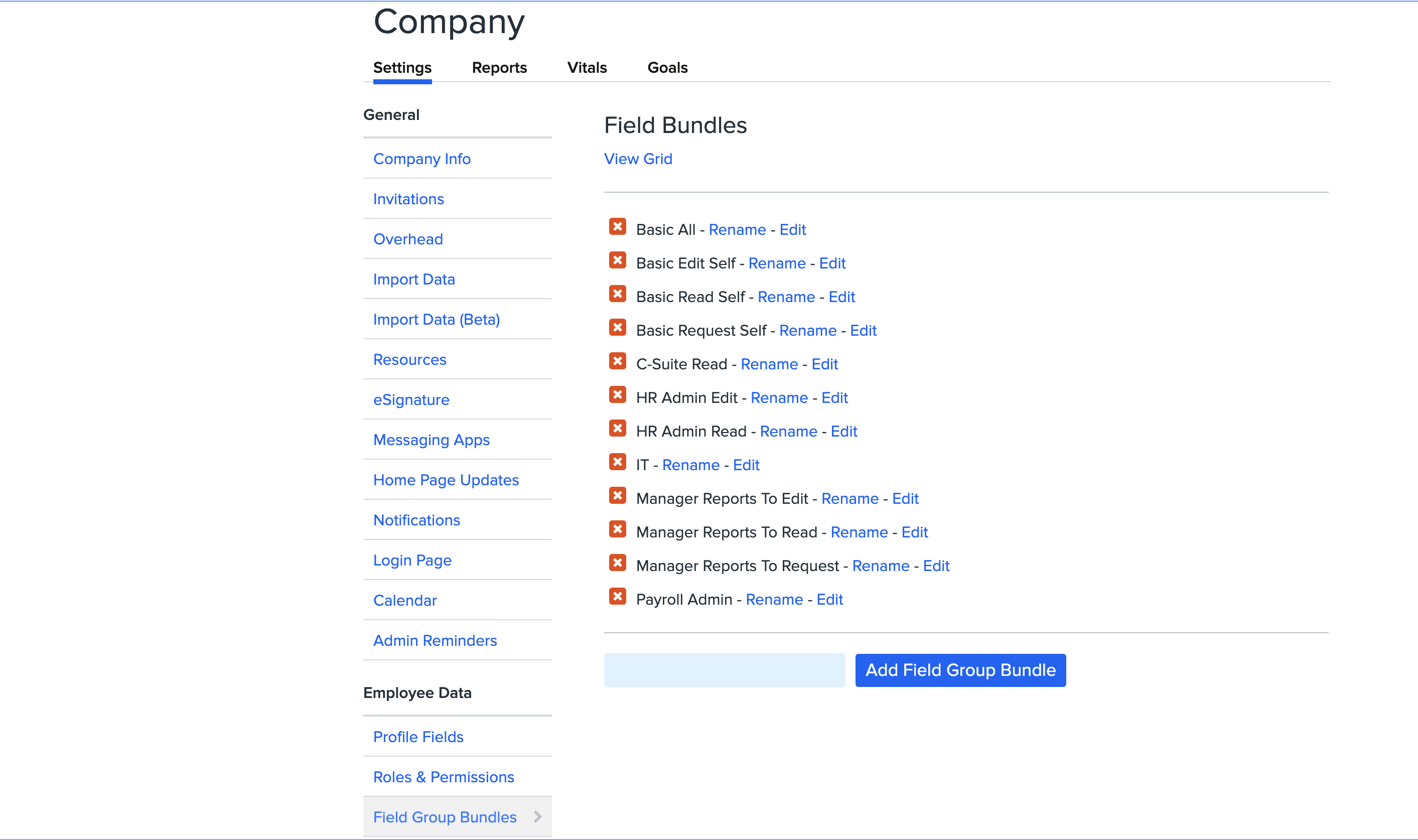Rename the Manager Reports To Request bundle
The width and height of the screenshot is (1418, 840).
coord(881,566)
